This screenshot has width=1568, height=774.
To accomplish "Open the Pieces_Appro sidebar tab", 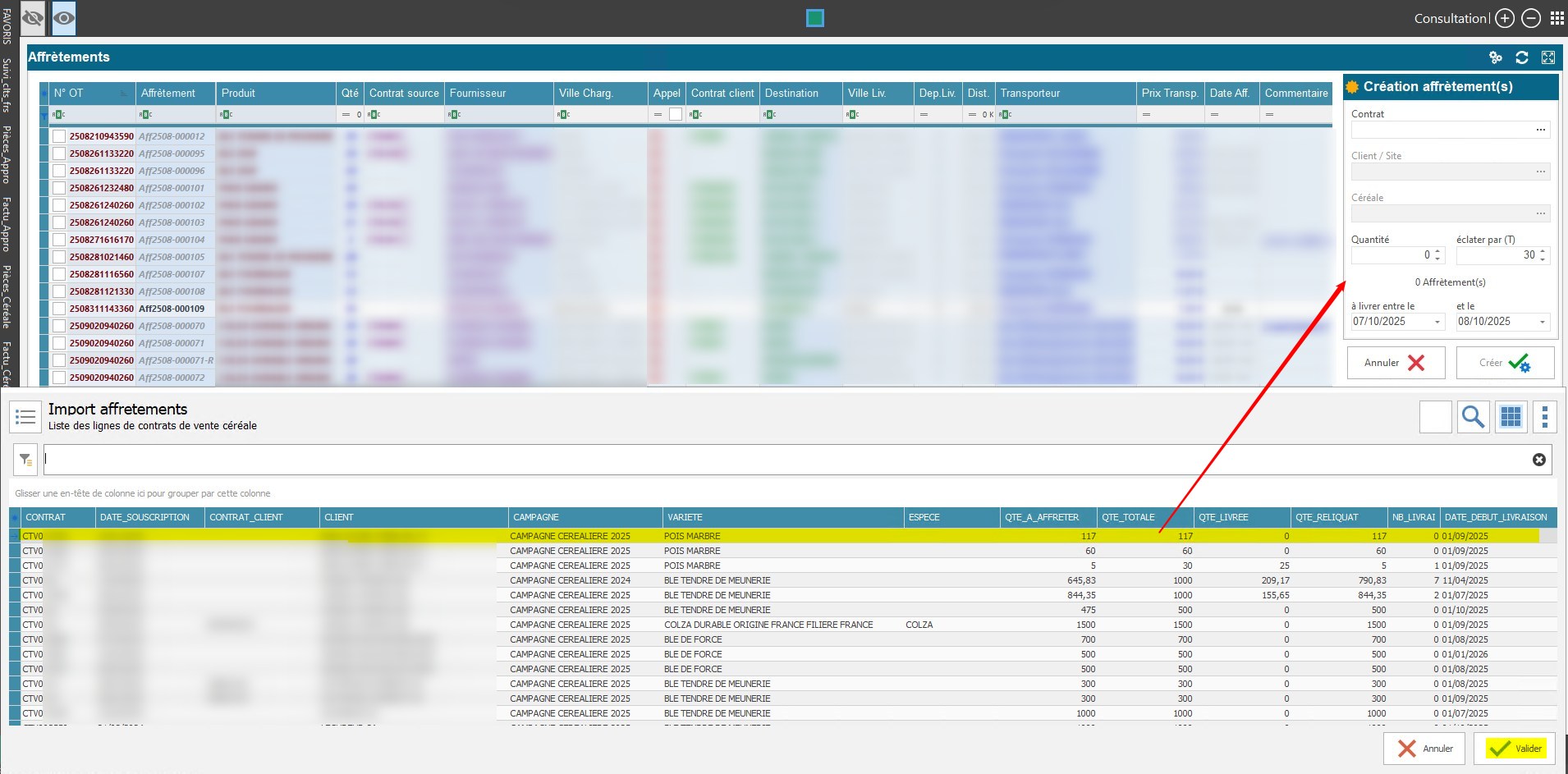I will (7, 154).
